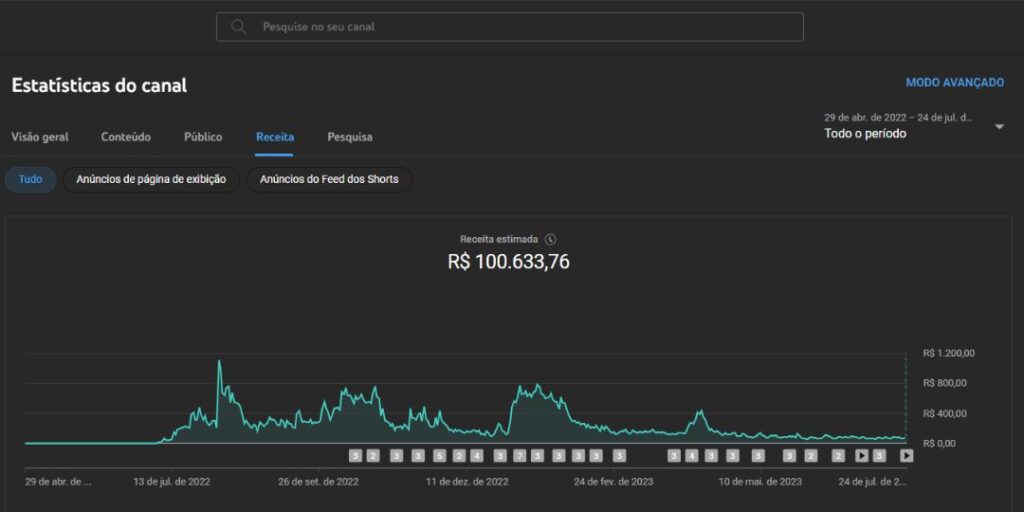Screen dimensions: 1024x512
Task: Open the last play video marker on timeline
Action: click(906, 456)
